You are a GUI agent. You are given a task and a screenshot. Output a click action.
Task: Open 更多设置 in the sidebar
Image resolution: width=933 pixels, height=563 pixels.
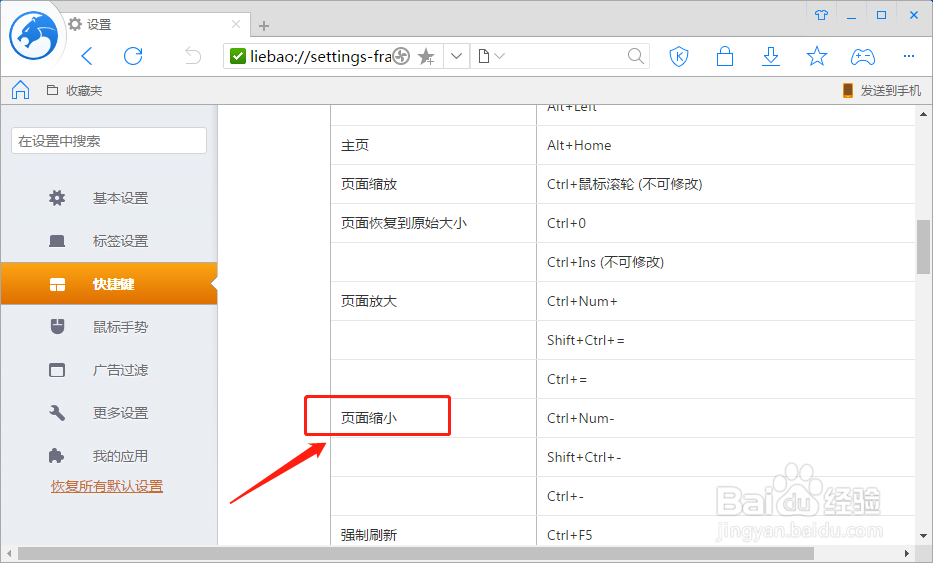point(109,413)
